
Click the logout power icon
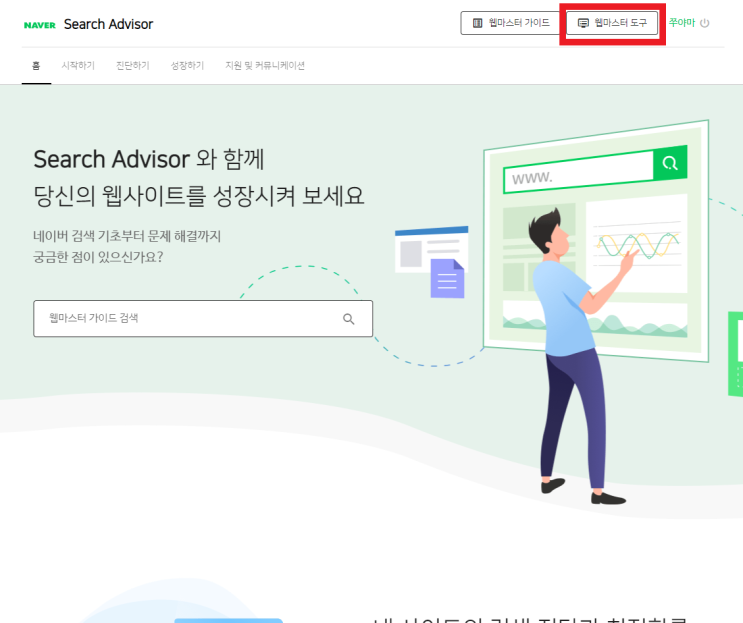click(705, 23)
